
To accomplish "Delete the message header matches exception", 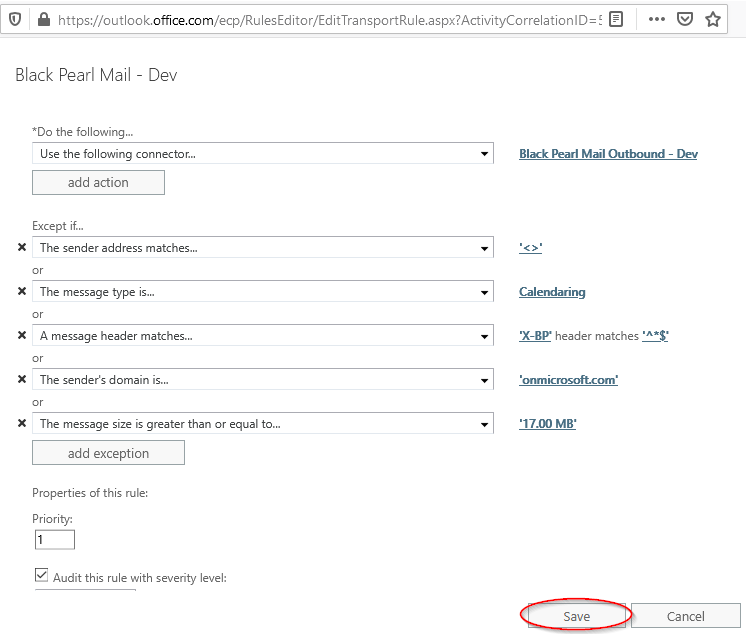I will (22, 336).
